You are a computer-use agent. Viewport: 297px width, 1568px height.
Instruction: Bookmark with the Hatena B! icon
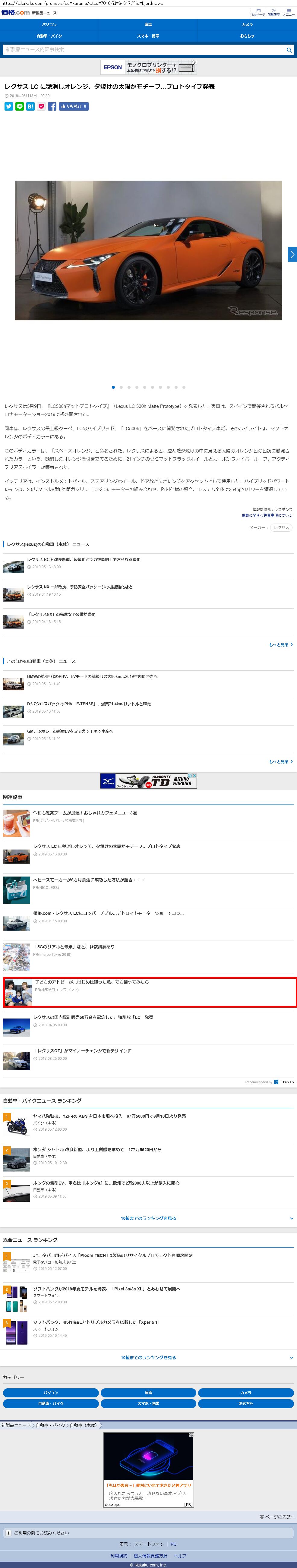(30, 106)
